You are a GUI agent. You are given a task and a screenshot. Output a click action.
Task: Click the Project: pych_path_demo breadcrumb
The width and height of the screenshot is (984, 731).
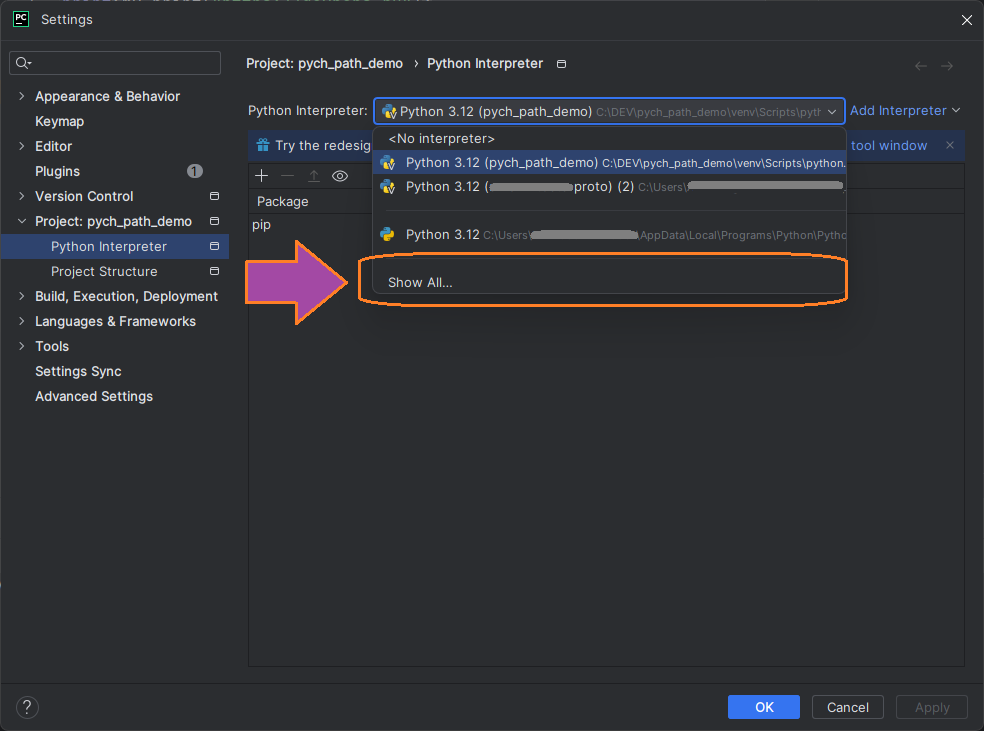pos(324,63)
